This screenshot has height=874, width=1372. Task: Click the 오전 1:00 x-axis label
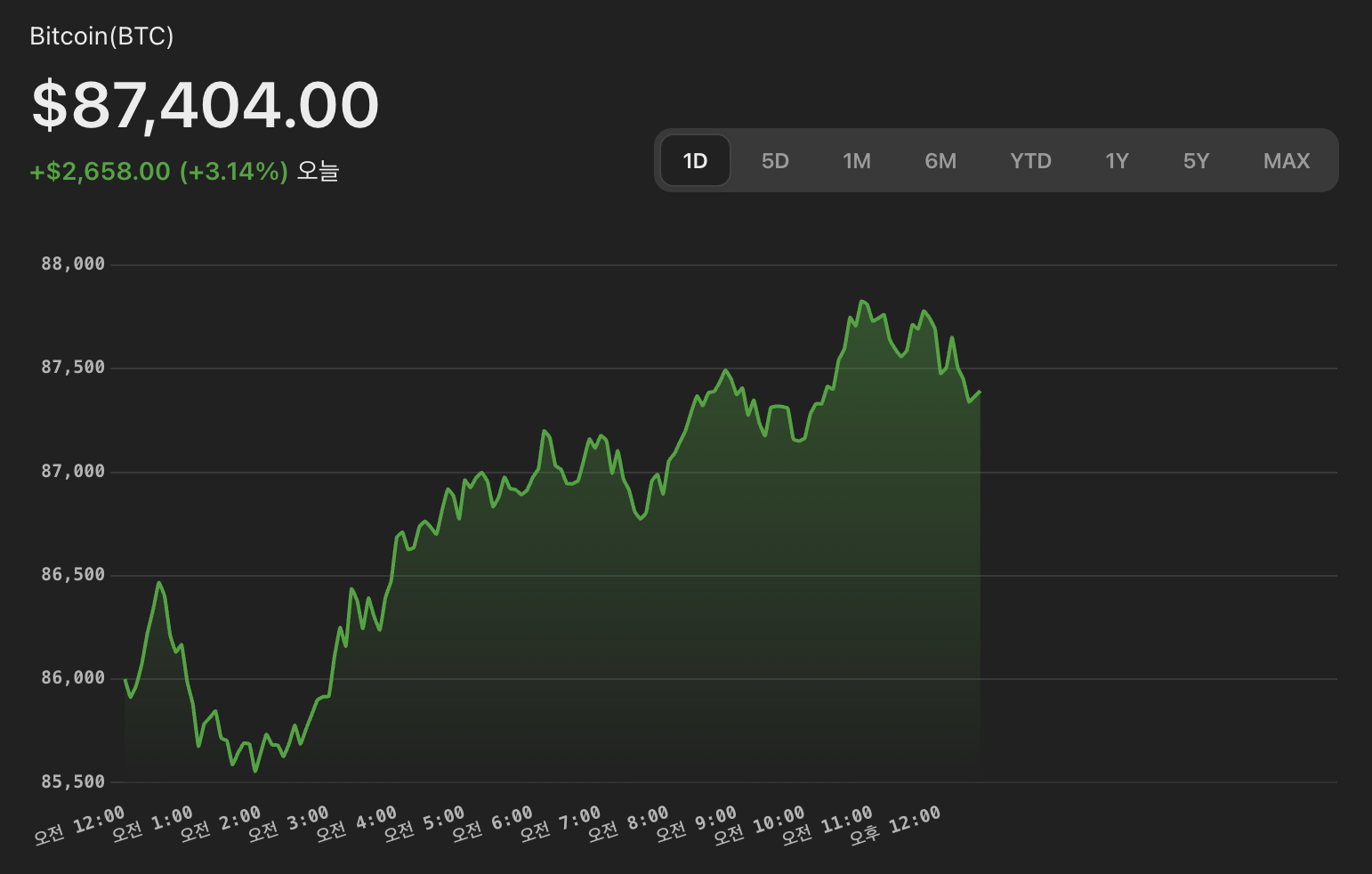(x=152, y=825)
